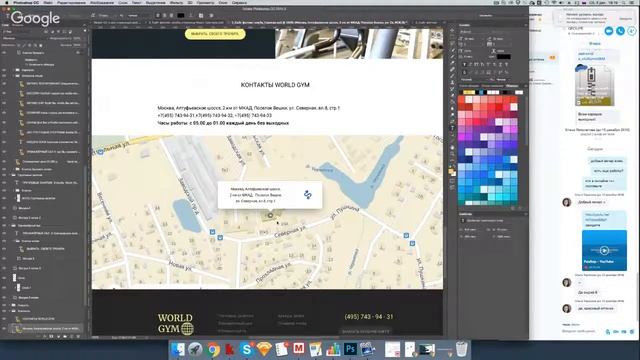The image size is (640, 360).
Task: Click the WORLD GYM footer logo
Action: 176,324
